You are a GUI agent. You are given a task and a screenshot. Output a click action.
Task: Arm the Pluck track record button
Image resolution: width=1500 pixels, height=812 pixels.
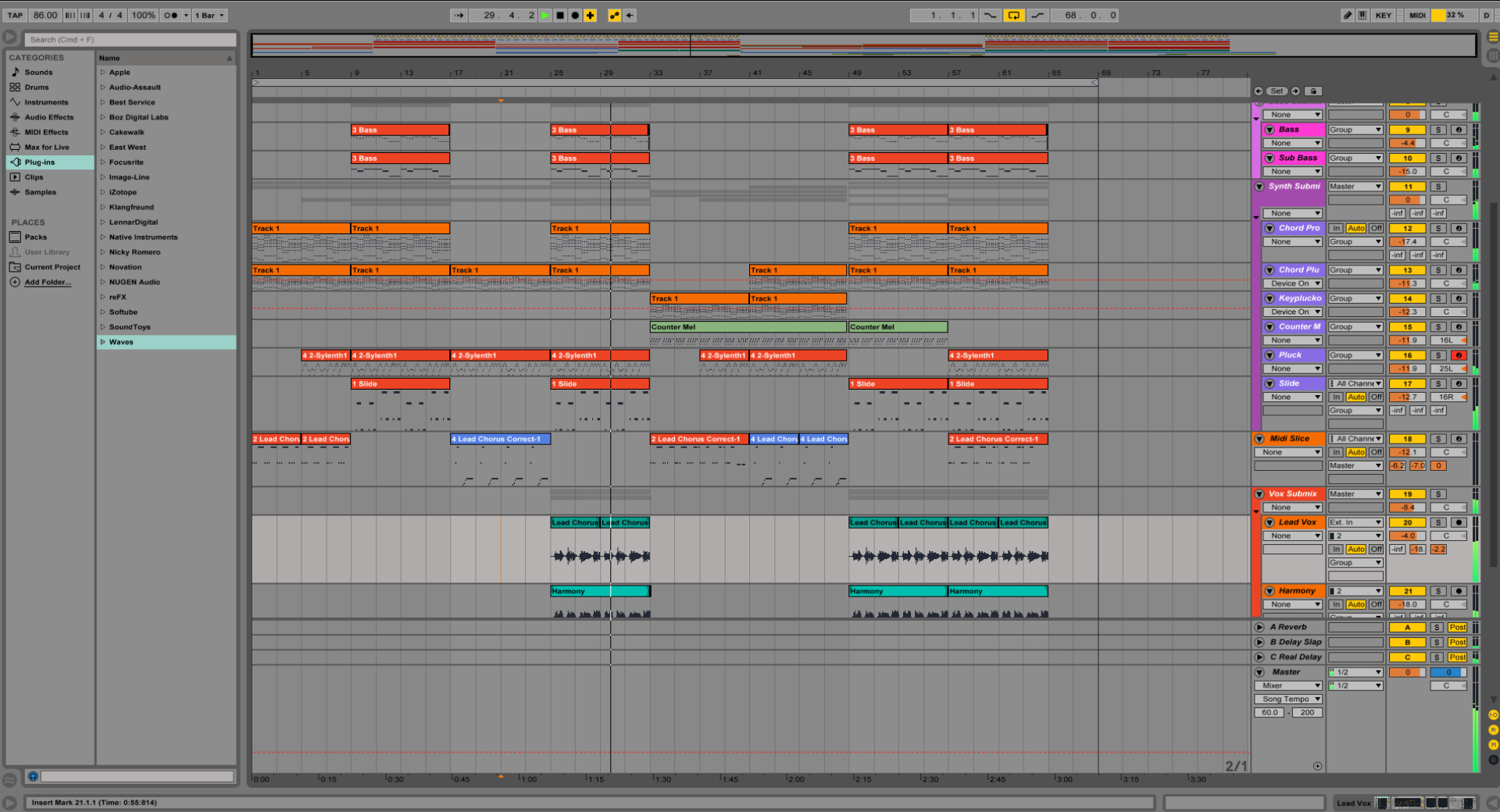(1458, 355)
